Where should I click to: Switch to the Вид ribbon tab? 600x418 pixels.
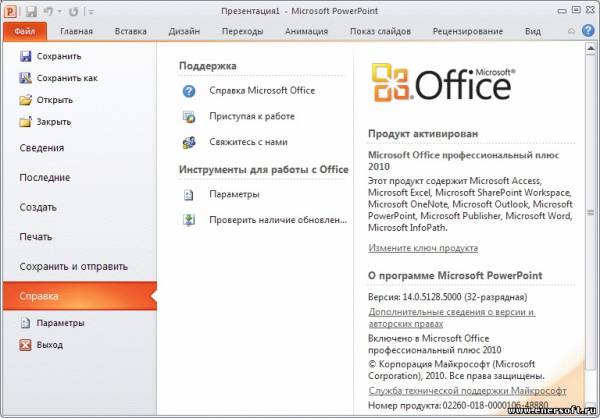point(533,31)
